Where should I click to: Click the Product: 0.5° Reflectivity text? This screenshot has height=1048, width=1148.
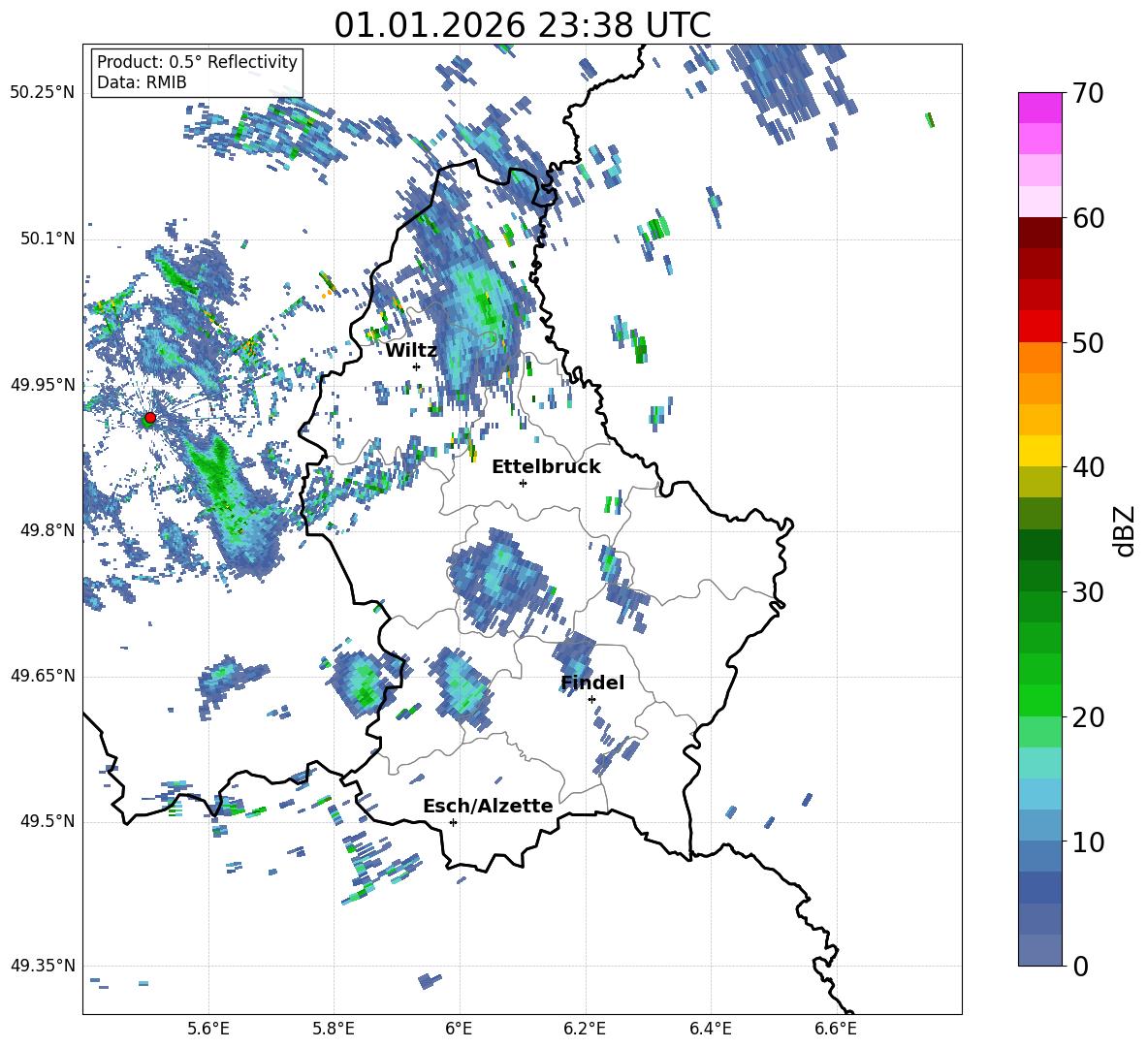click(x=197, y=61)
